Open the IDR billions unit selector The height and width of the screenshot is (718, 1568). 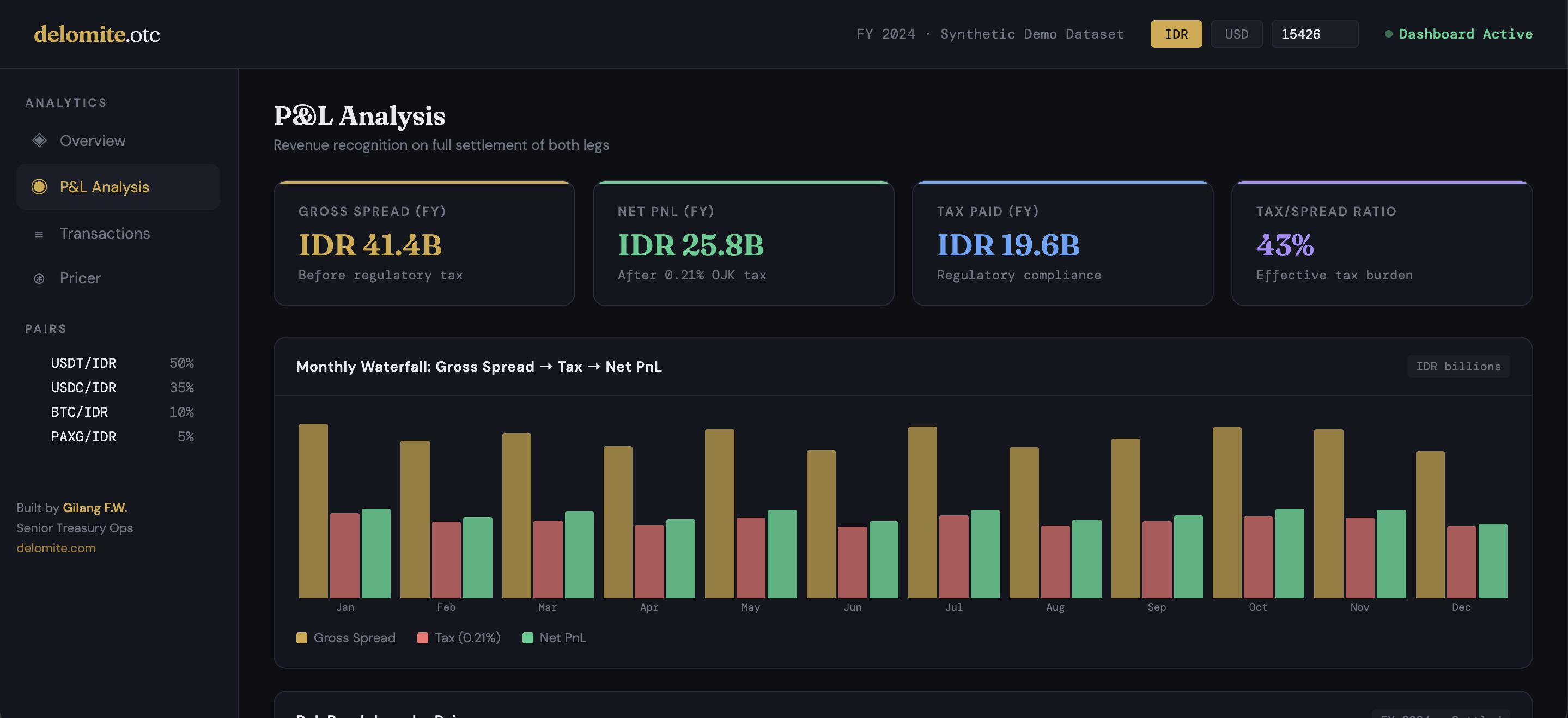tap(1458, 366)
